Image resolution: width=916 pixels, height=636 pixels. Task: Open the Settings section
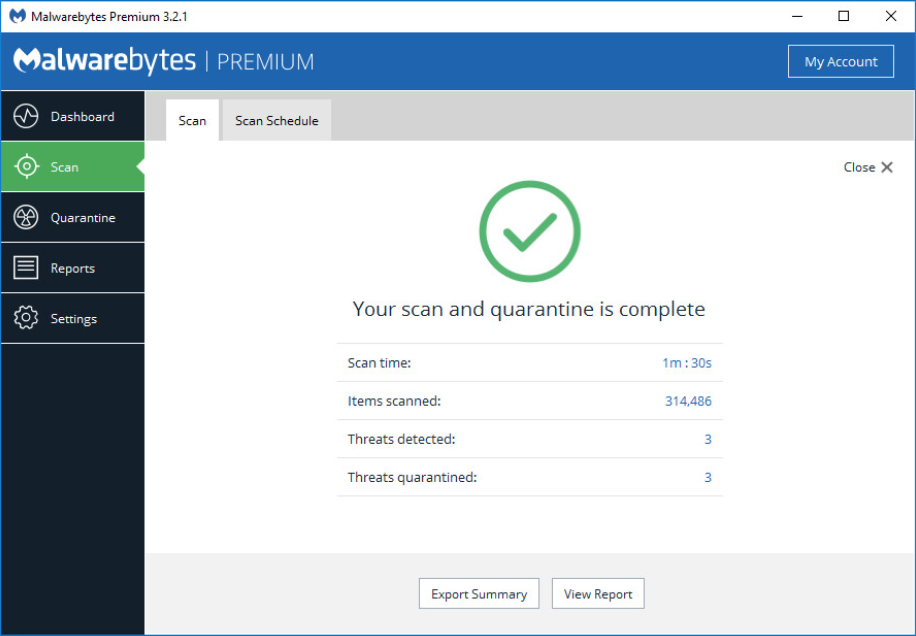pyautogui.click(x=72, y=318)
